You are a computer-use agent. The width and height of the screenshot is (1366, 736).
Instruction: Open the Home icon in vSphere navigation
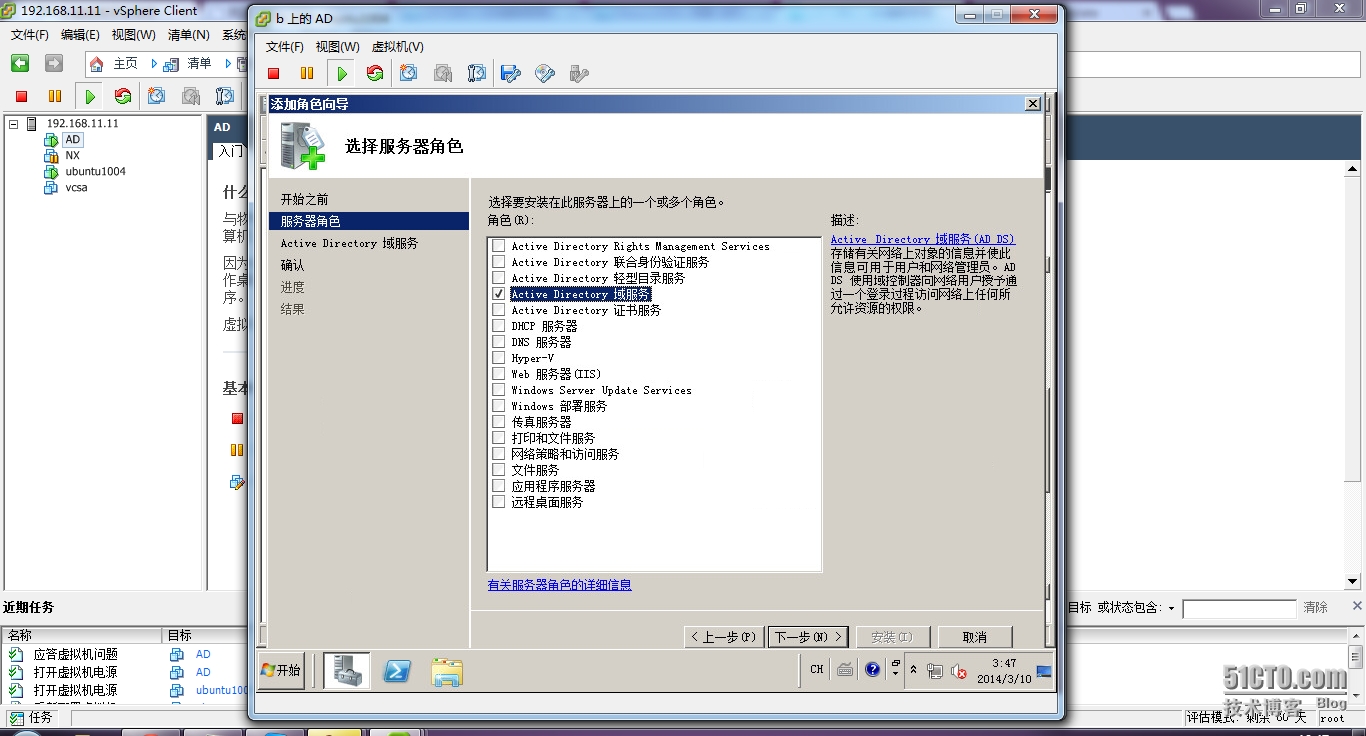[x=96, y=63]
